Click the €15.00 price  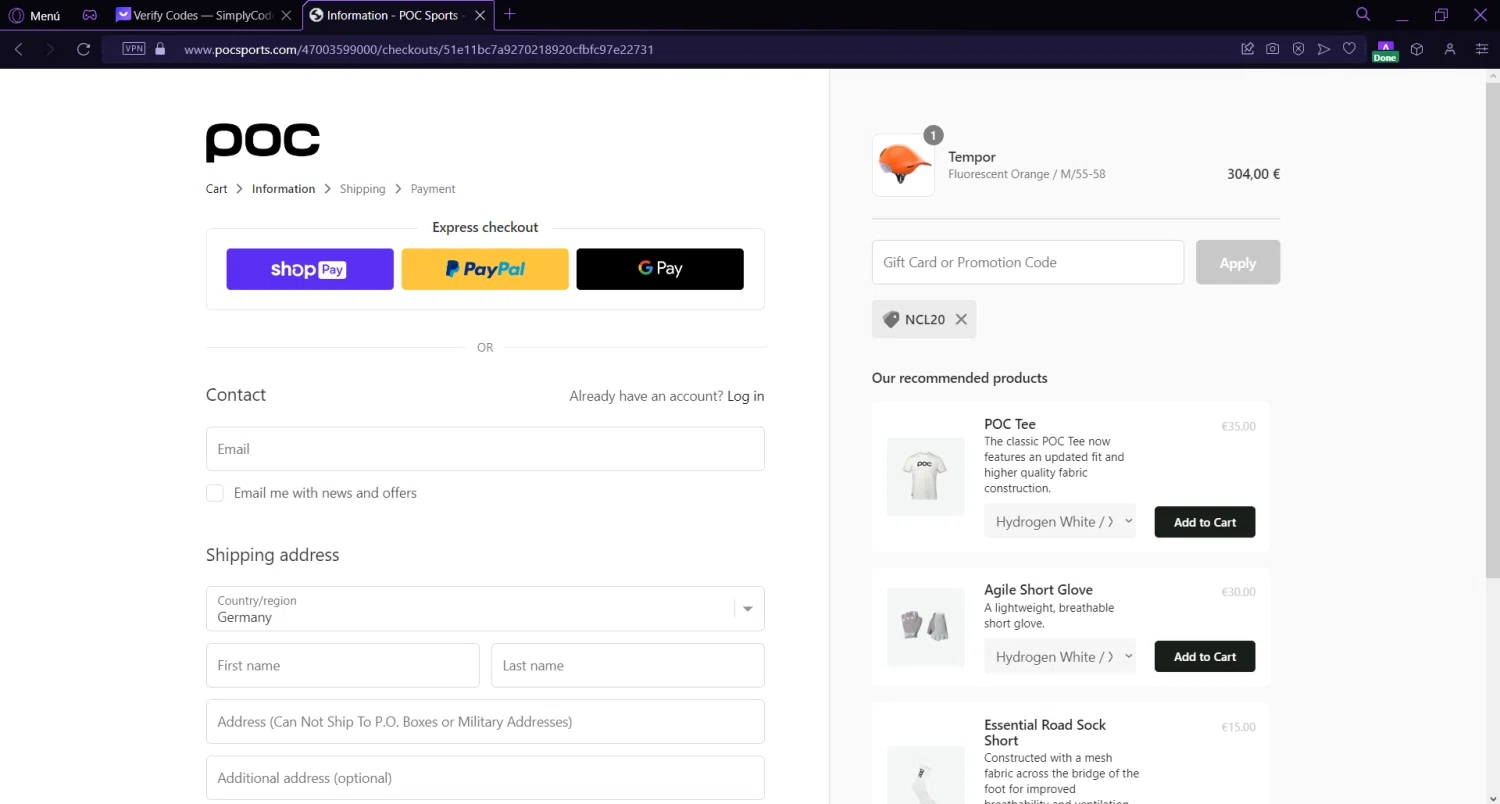1238,727
